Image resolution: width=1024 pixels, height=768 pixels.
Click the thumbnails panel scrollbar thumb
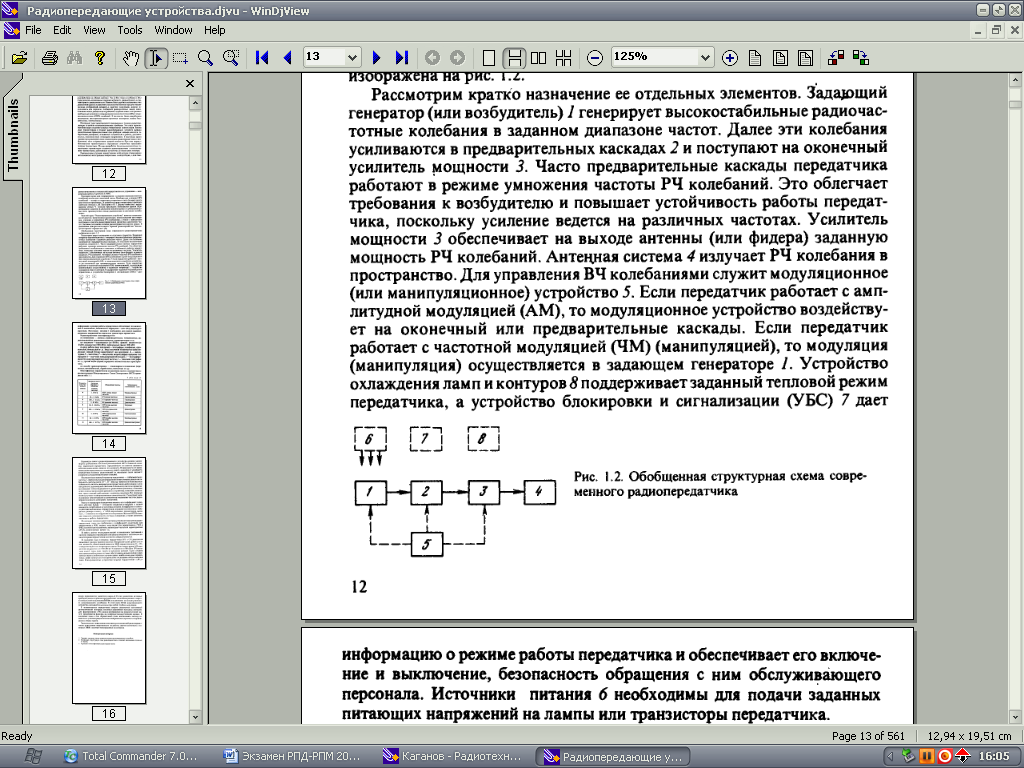click(195, 126)
